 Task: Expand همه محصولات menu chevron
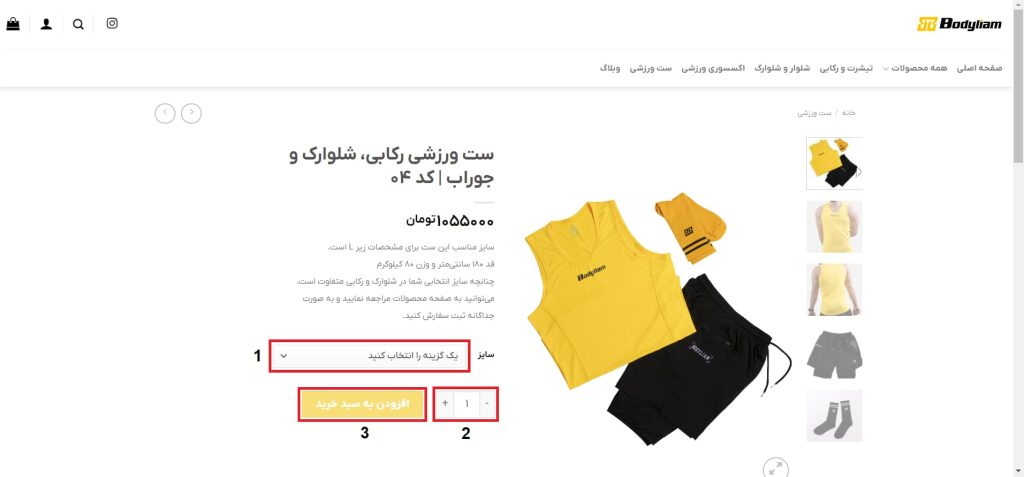[886, 69]
